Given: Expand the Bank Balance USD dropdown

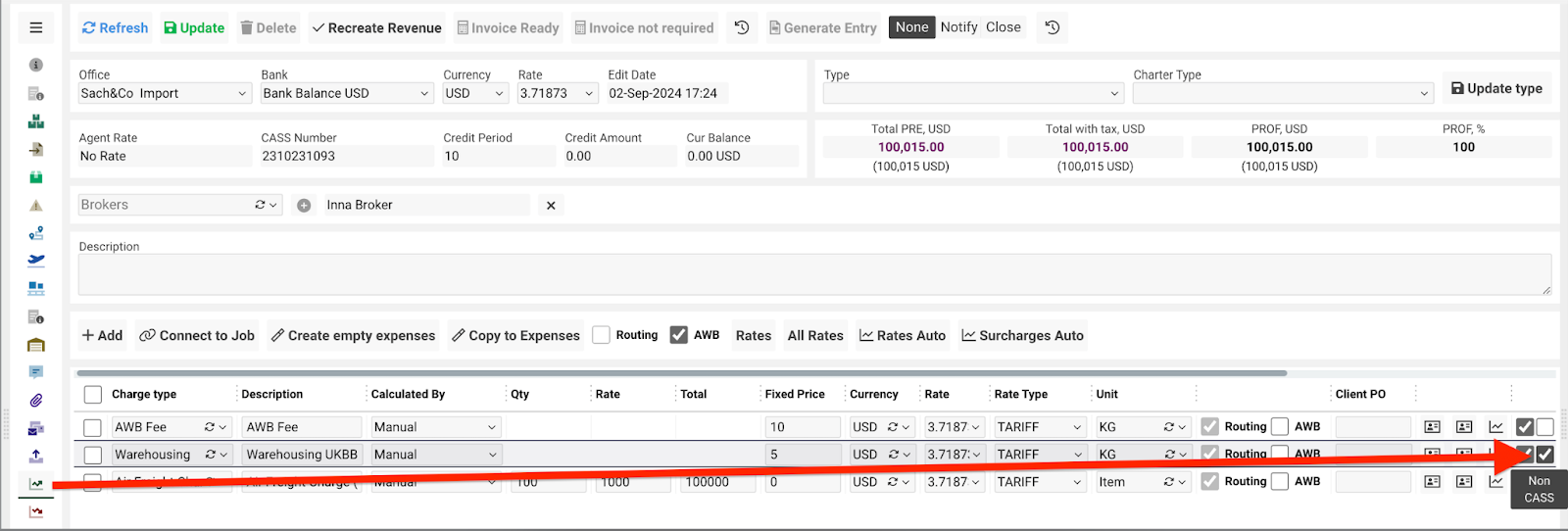Looking at the screenshot, I should point(346,94).
